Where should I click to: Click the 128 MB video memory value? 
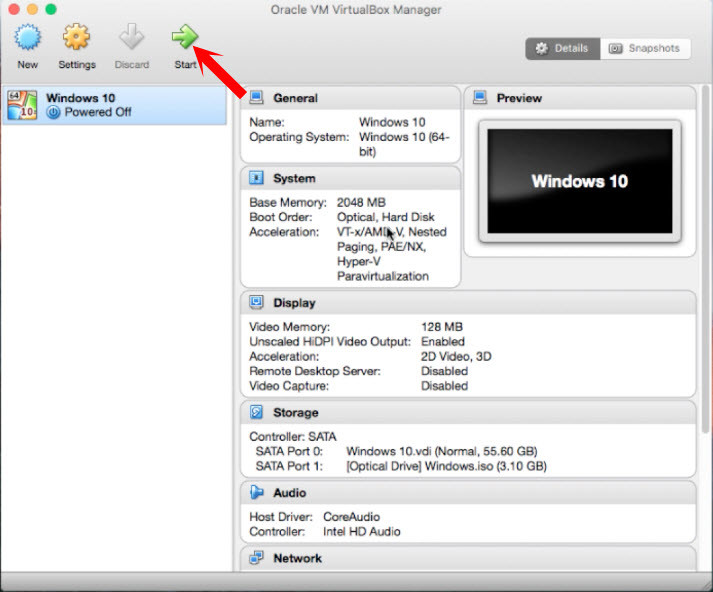click(442, 327)
